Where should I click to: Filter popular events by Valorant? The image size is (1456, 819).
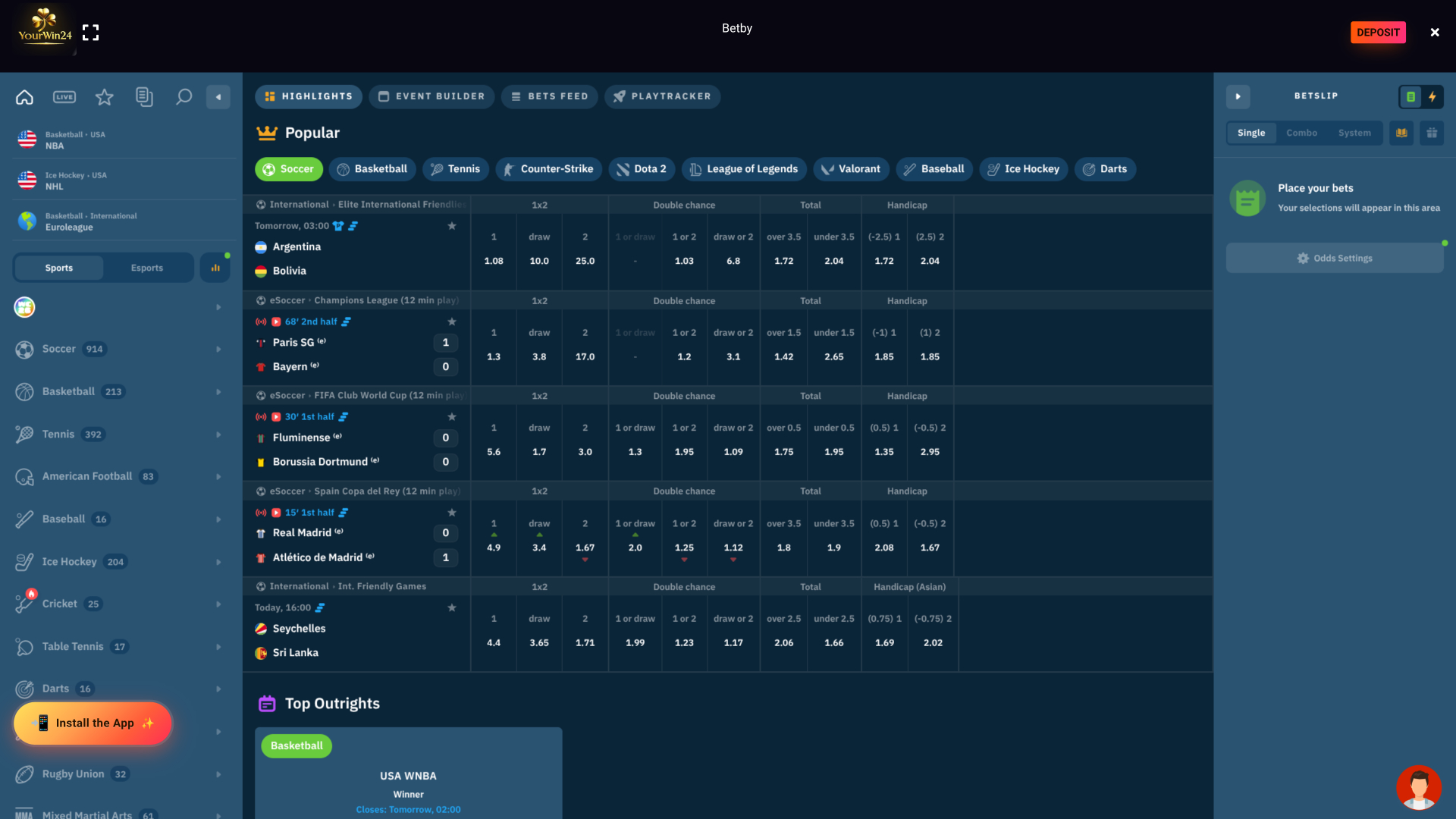pos(851,169)
